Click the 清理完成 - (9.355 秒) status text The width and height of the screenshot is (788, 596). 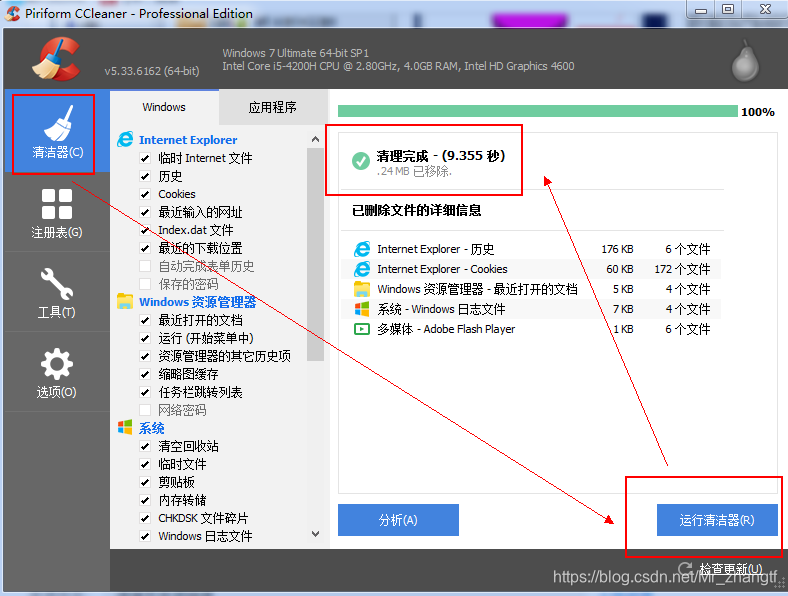click(x=441, y=156)
